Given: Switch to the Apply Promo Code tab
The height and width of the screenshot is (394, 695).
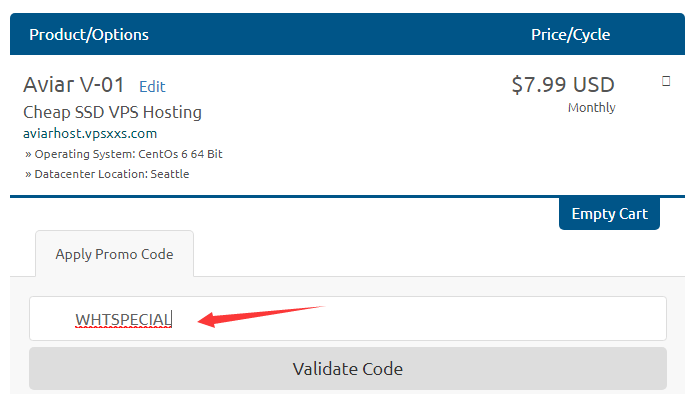Looking at the screenshot, I should coord(114,254).
